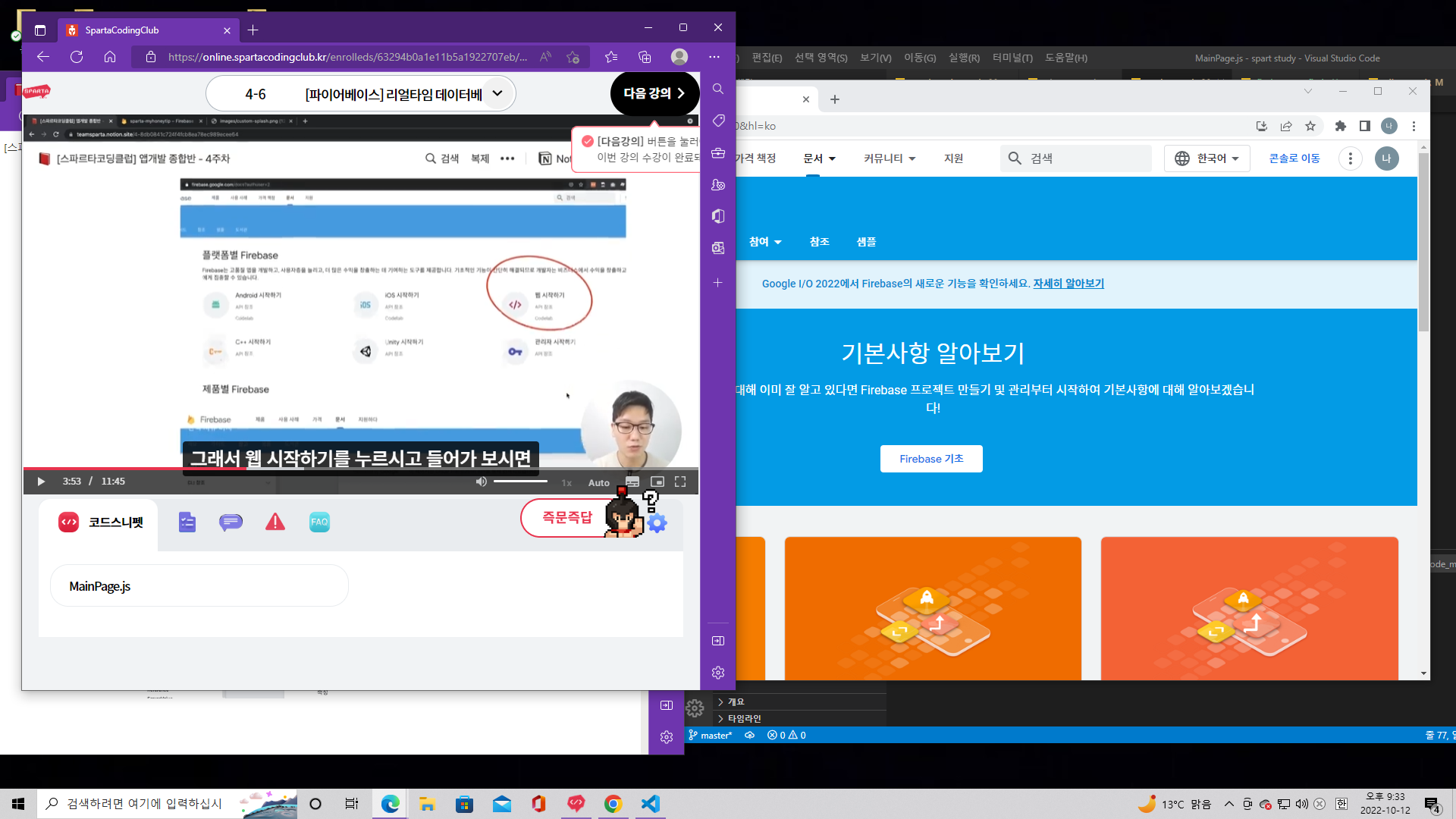1456x819 pixels.
Task: Go back in the Edge browser
Action: [x=43, y=57]
